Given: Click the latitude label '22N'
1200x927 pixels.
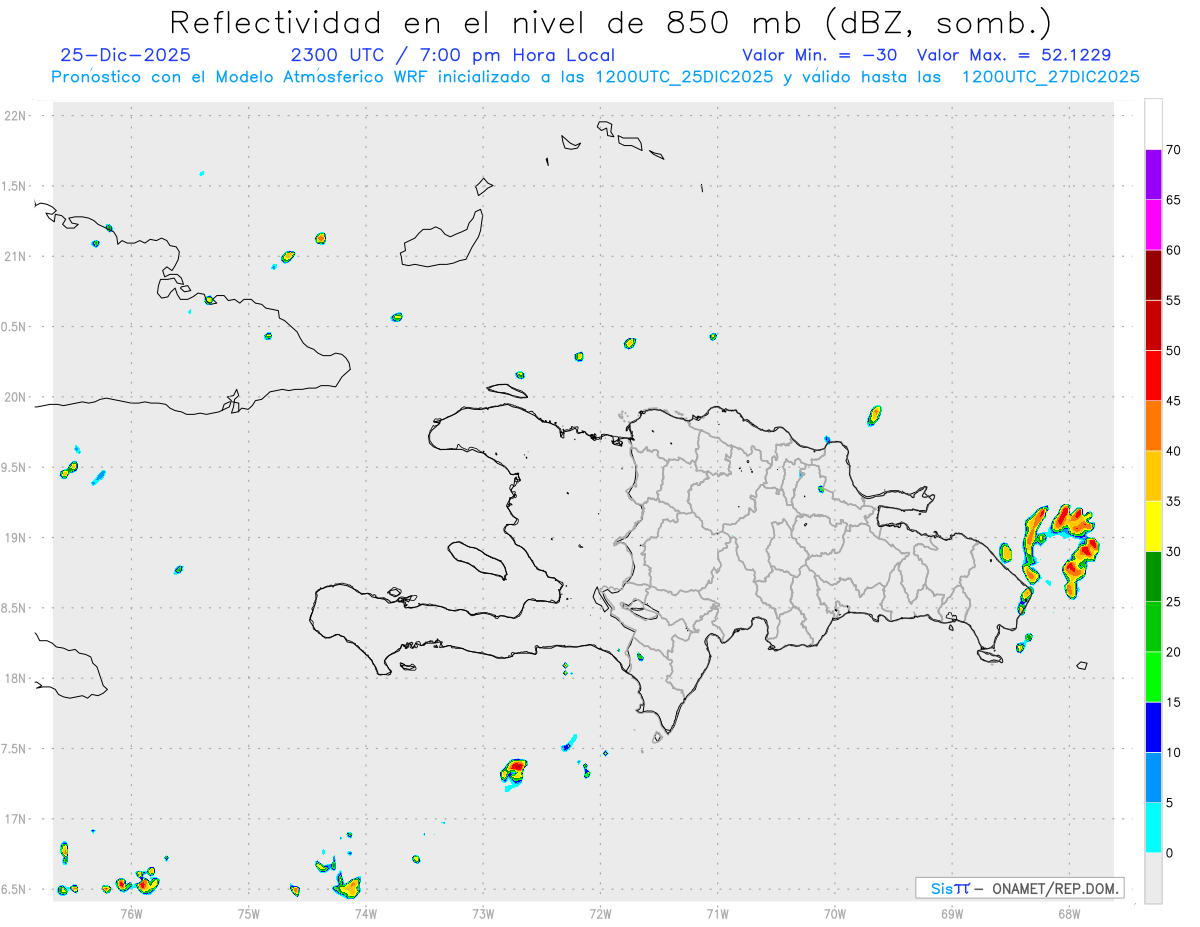Looking at the screenshot, I should pyautogui.click(x=16, y=115).
